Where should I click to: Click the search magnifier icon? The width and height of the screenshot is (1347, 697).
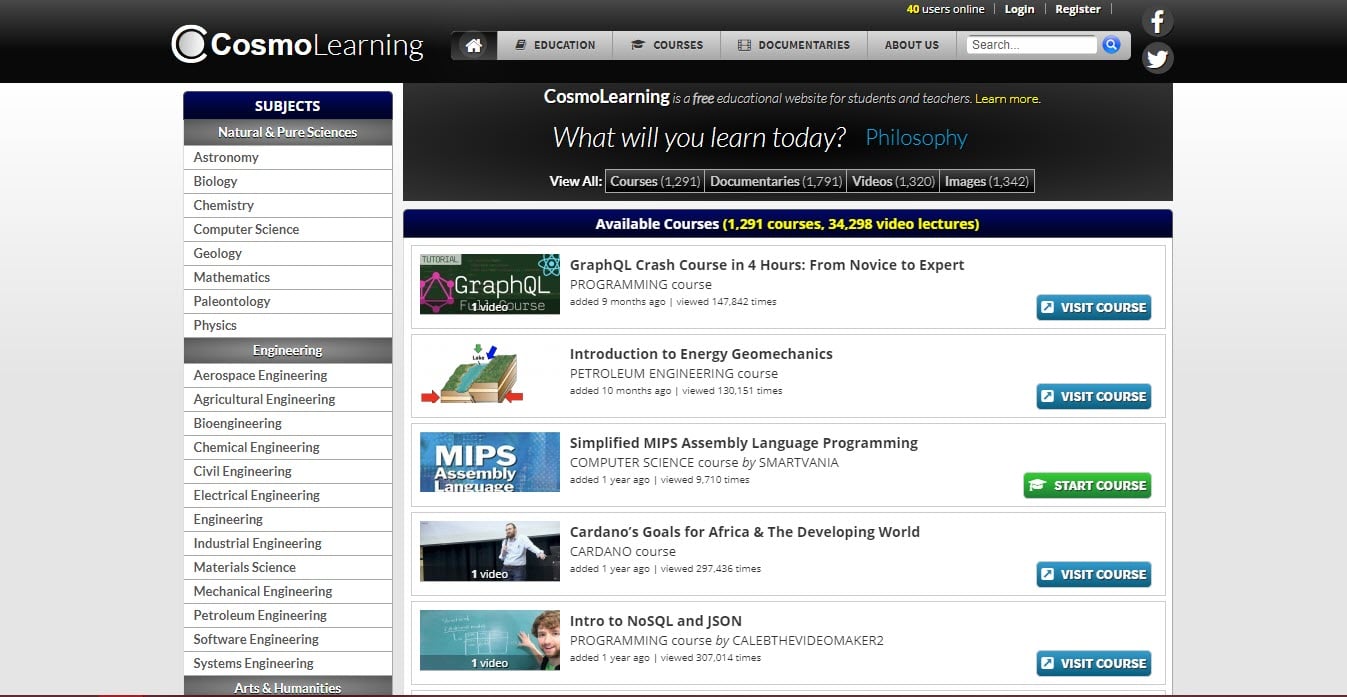click(1111, 45)
